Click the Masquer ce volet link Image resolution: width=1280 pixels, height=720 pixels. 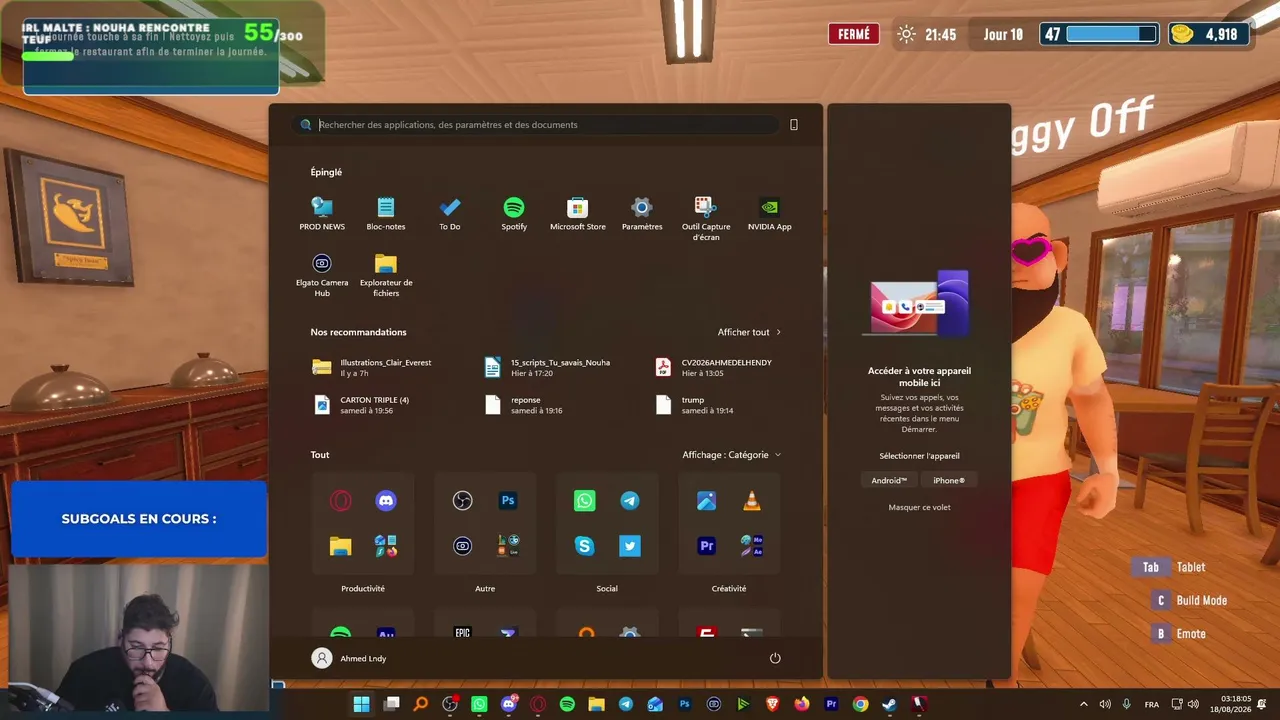919,507
